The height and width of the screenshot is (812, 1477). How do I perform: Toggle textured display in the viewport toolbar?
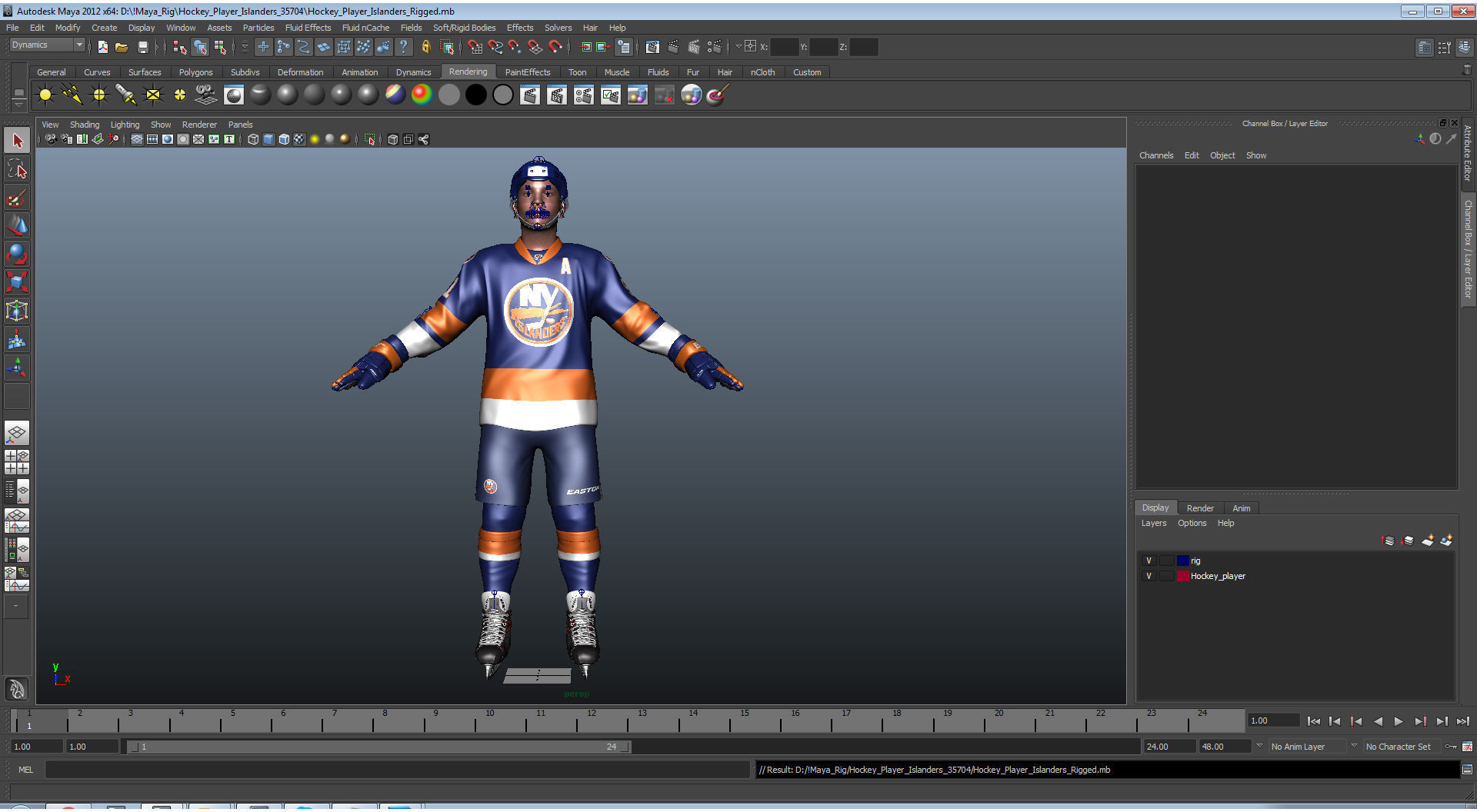pos(299,139)
